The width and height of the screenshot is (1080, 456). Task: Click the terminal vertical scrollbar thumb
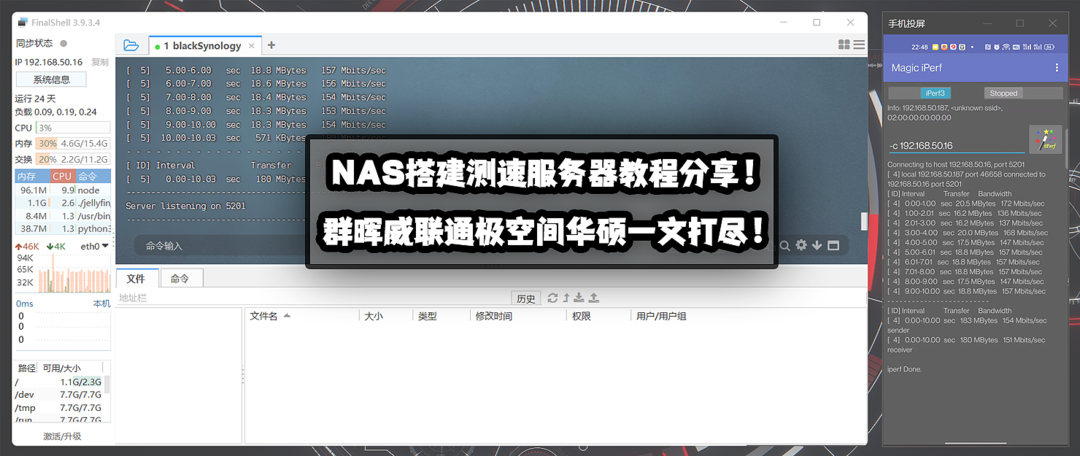[863, 221]
